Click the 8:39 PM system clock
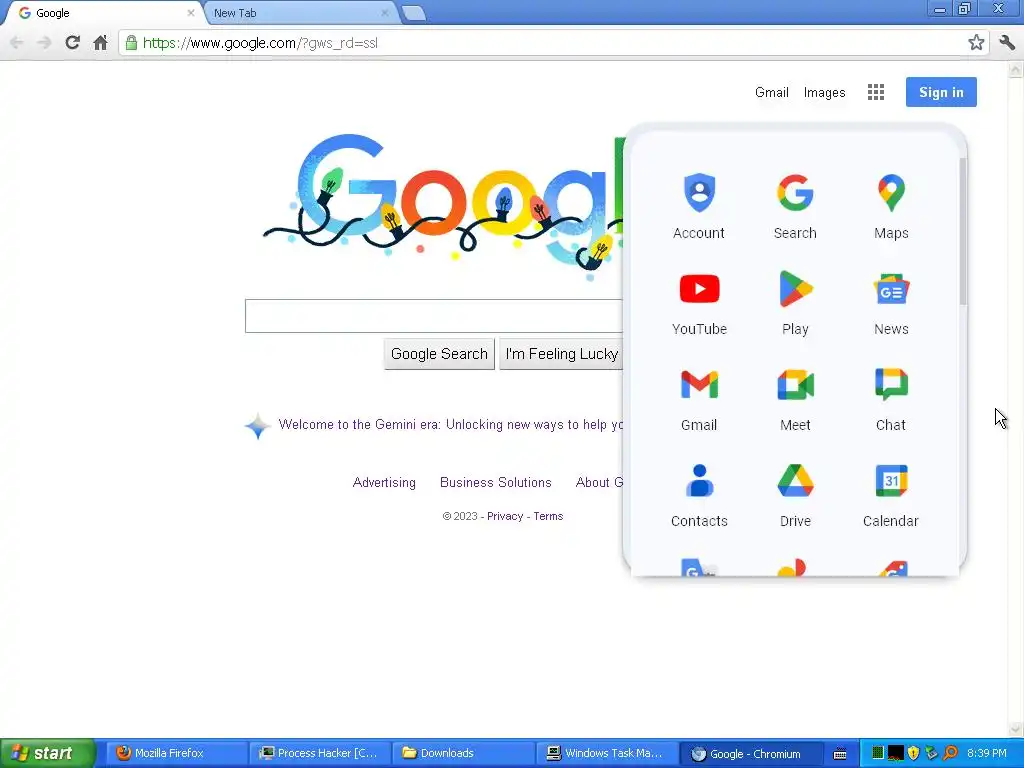Viewport: 1024px width, 768px height. (x=987, y=753)
